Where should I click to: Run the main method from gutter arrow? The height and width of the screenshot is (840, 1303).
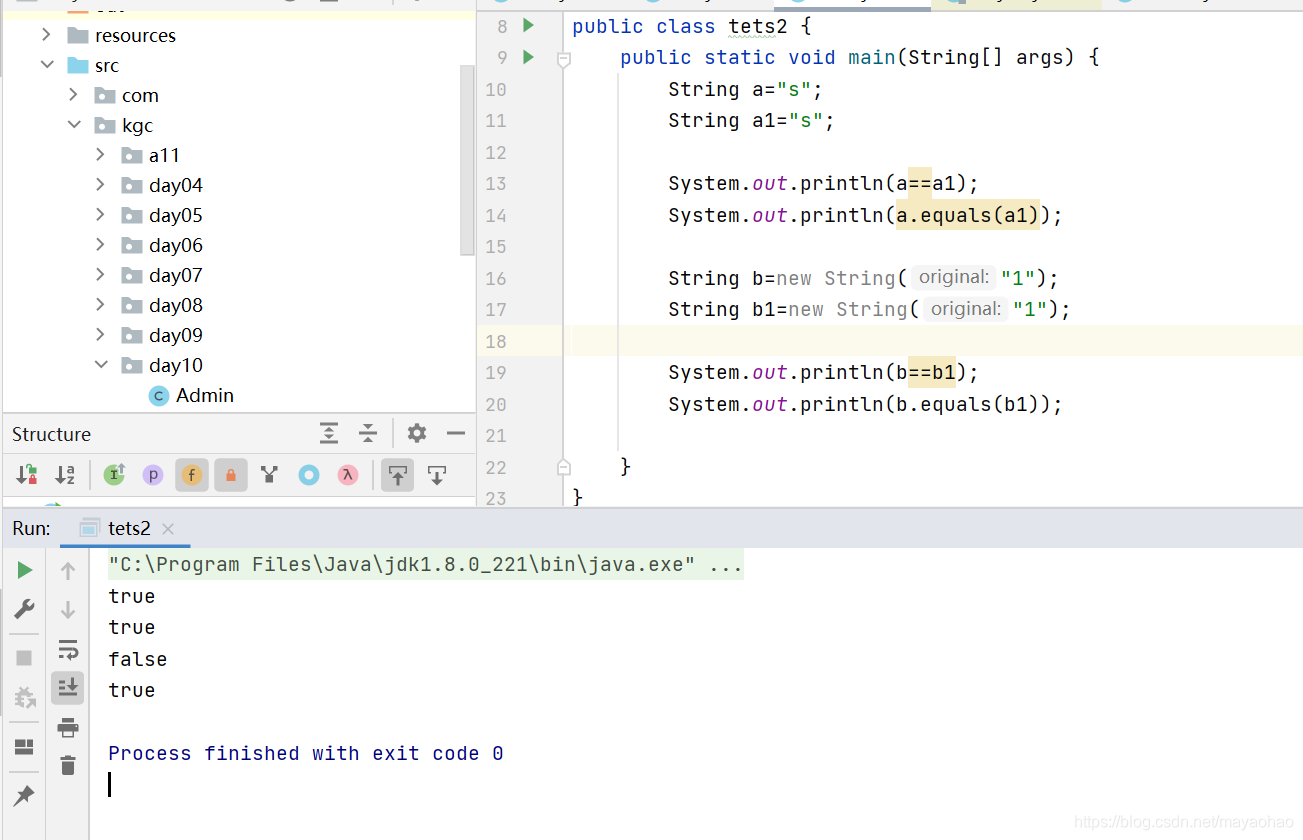click(528, 57)
